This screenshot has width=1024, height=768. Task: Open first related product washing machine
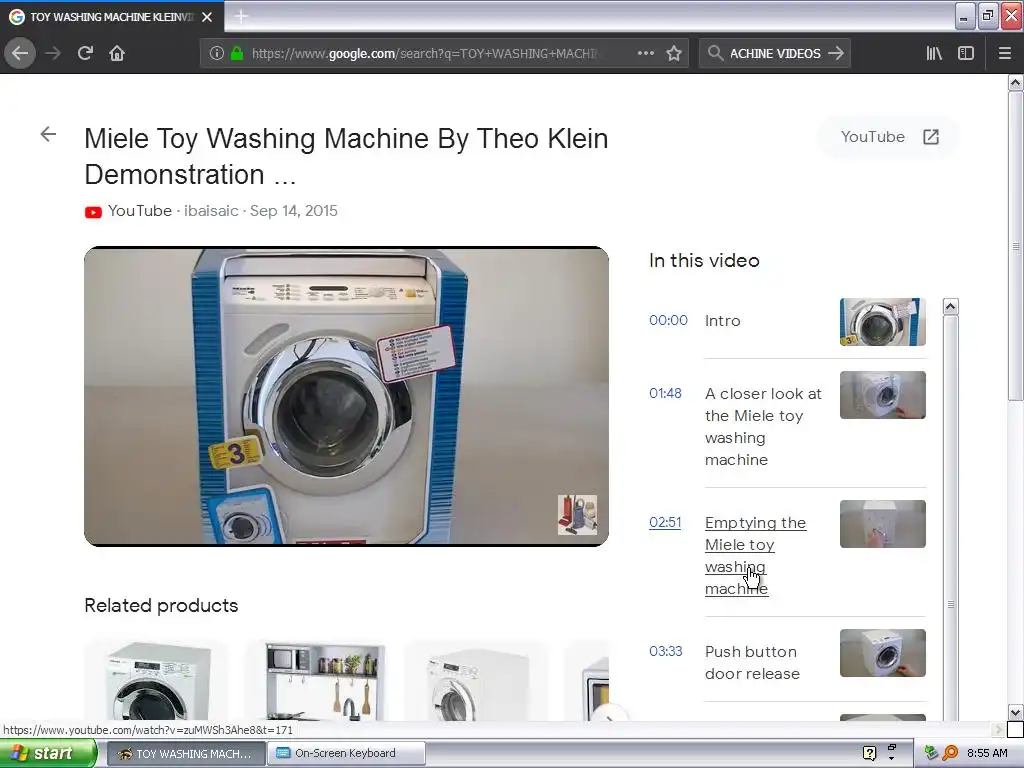[x=157, y=680]
